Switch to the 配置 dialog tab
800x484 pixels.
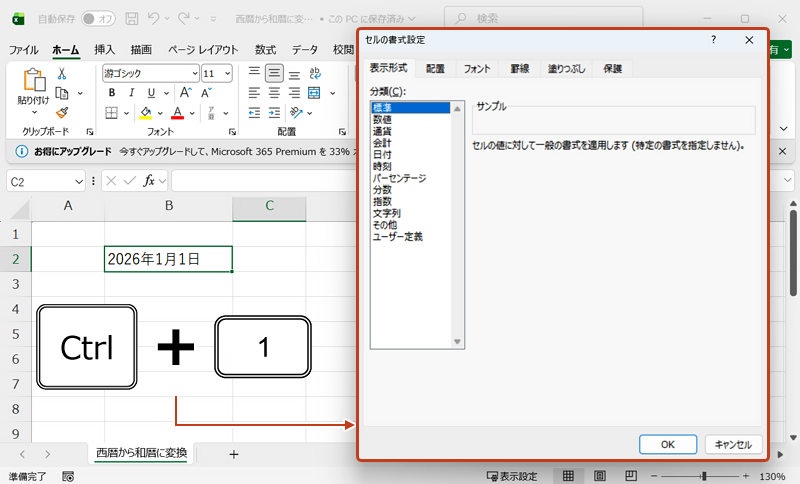coord(435,68)
